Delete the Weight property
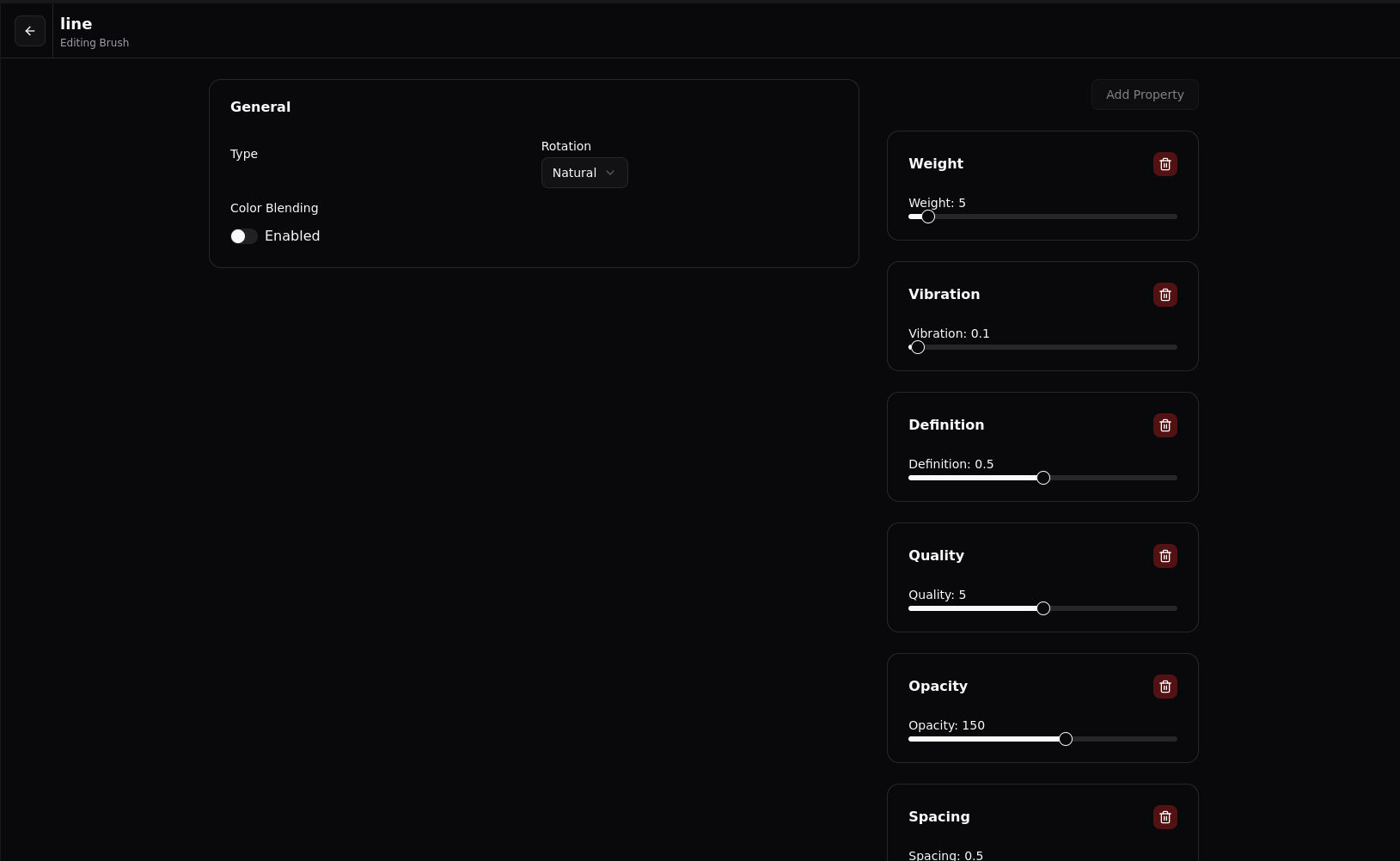 click(1165, 164)
